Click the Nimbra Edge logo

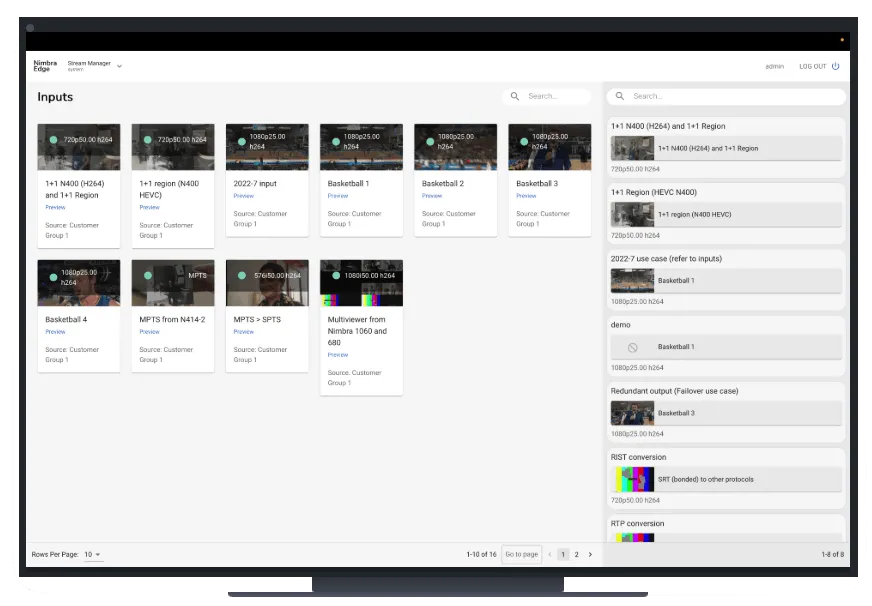(46, 66)
